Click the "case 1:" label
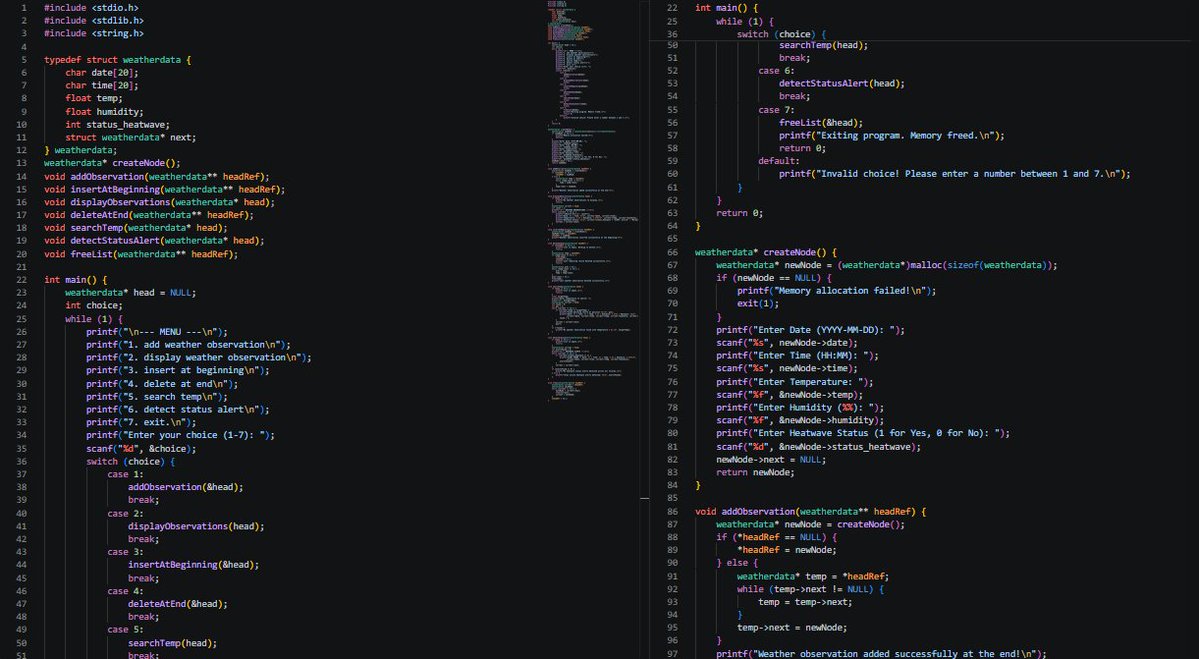Screen dimensions: 1199x659 click(125, 475)
